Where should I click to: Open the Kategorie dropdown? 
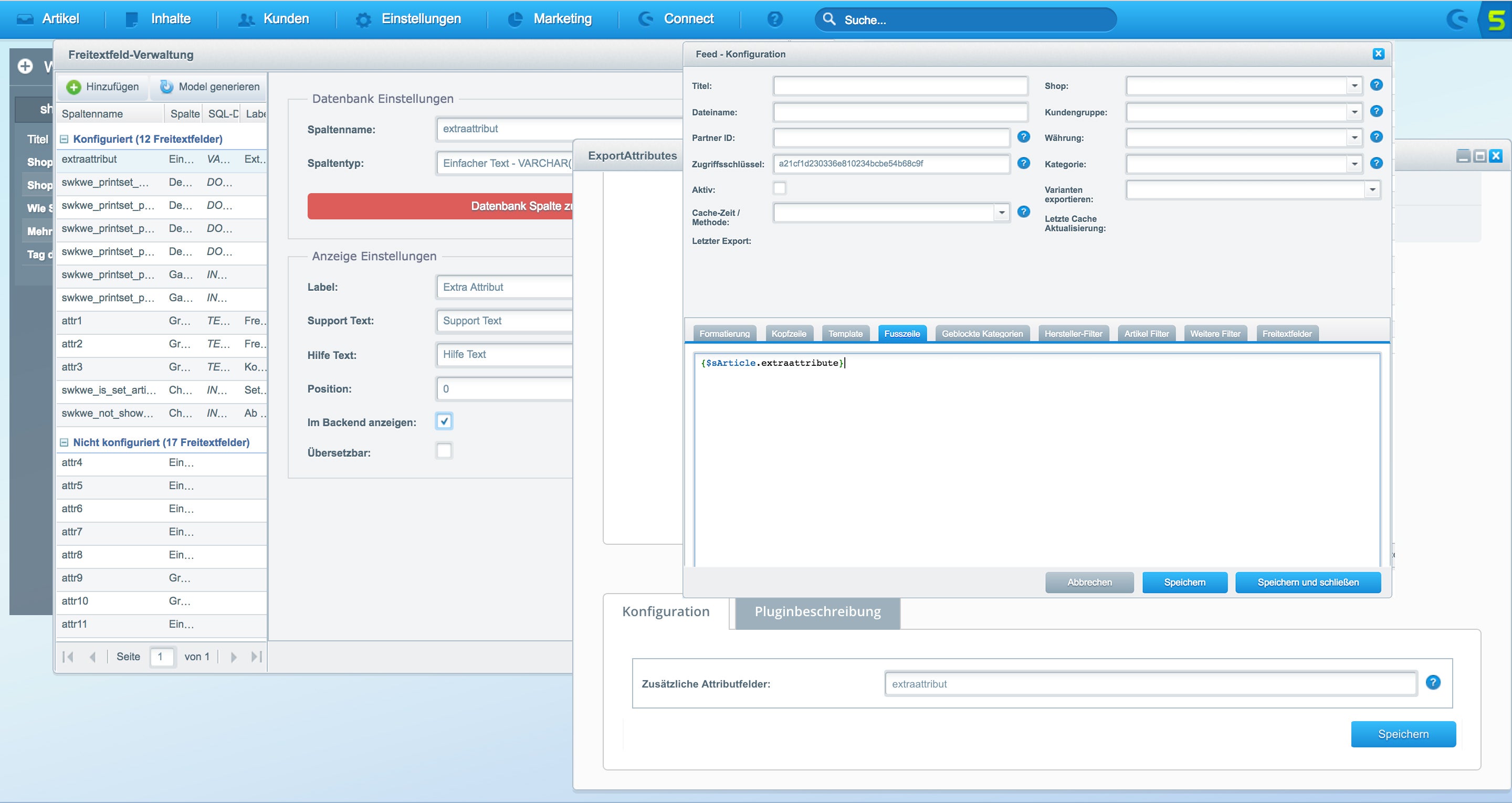point(1354,164)
